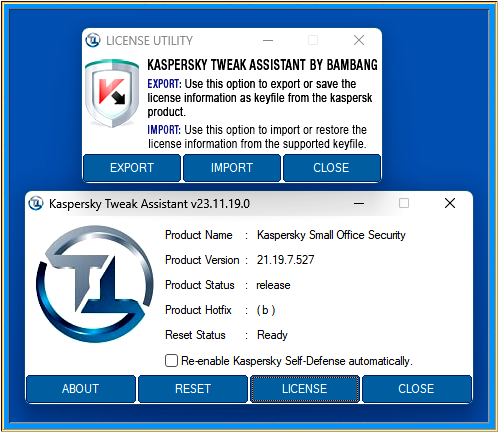Screen dimensions: 498x432
Task: Click the product name Kaspersky Small Office Security
Action: coord(331,235)
